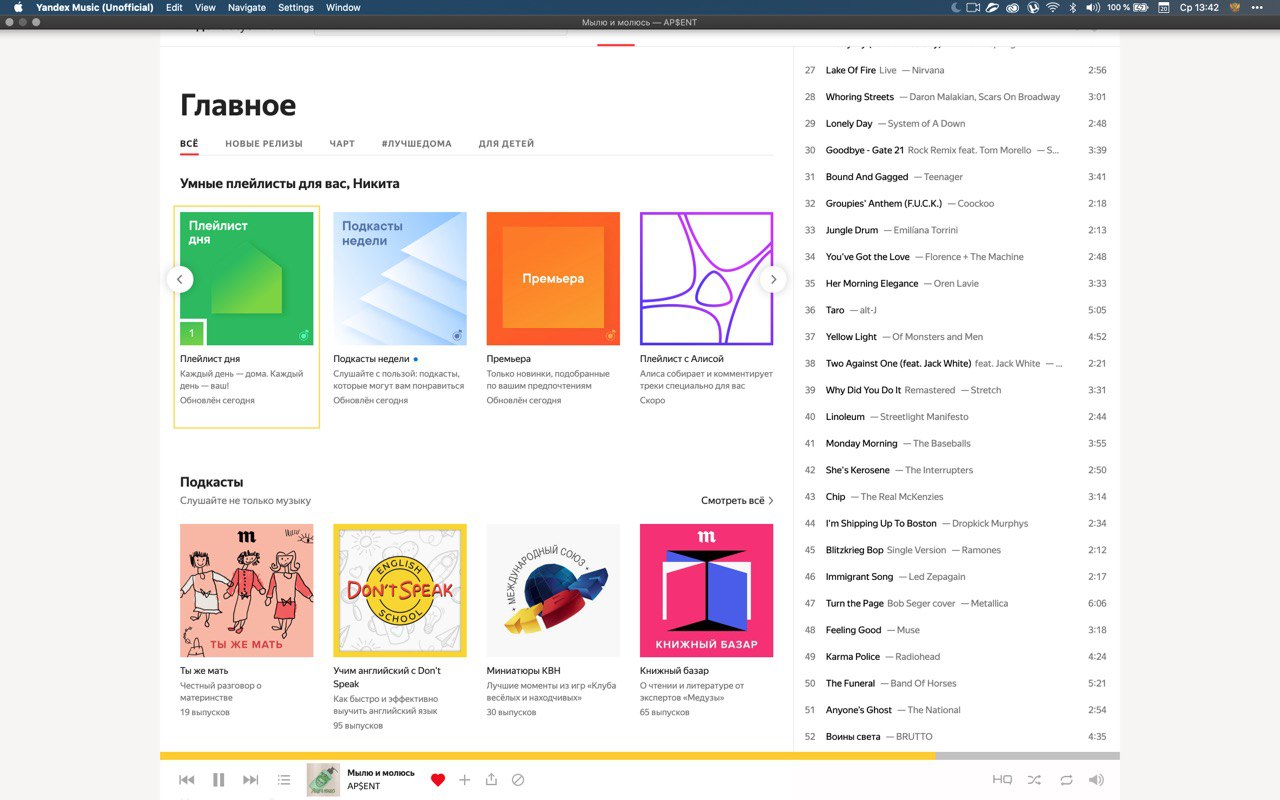The height and width of the screenshot is (800, 1280).
Task: Mute the player volume
Action: [1097, 780]
